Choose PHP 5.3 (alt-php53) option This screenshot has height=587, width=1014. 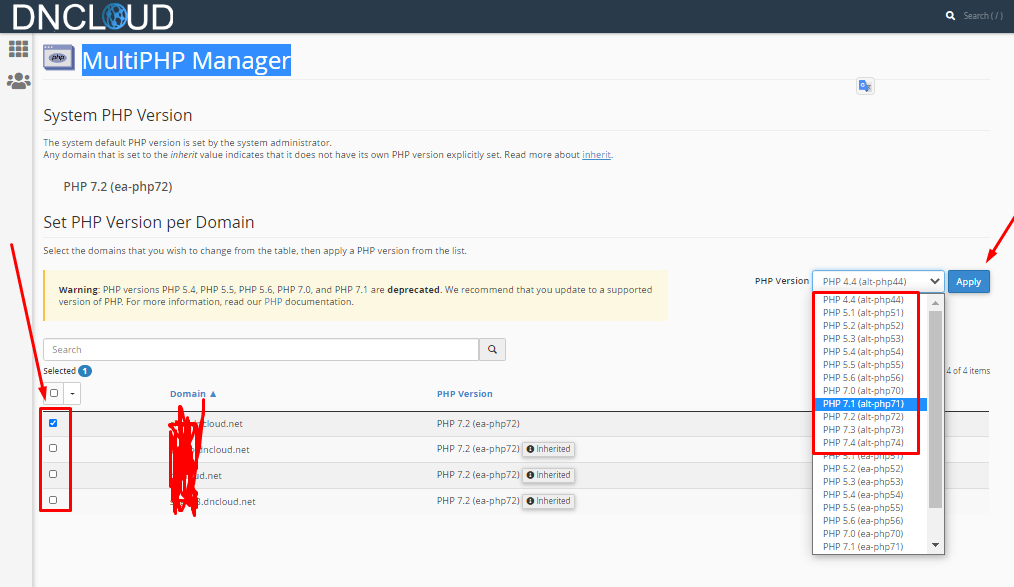[863, 338]
